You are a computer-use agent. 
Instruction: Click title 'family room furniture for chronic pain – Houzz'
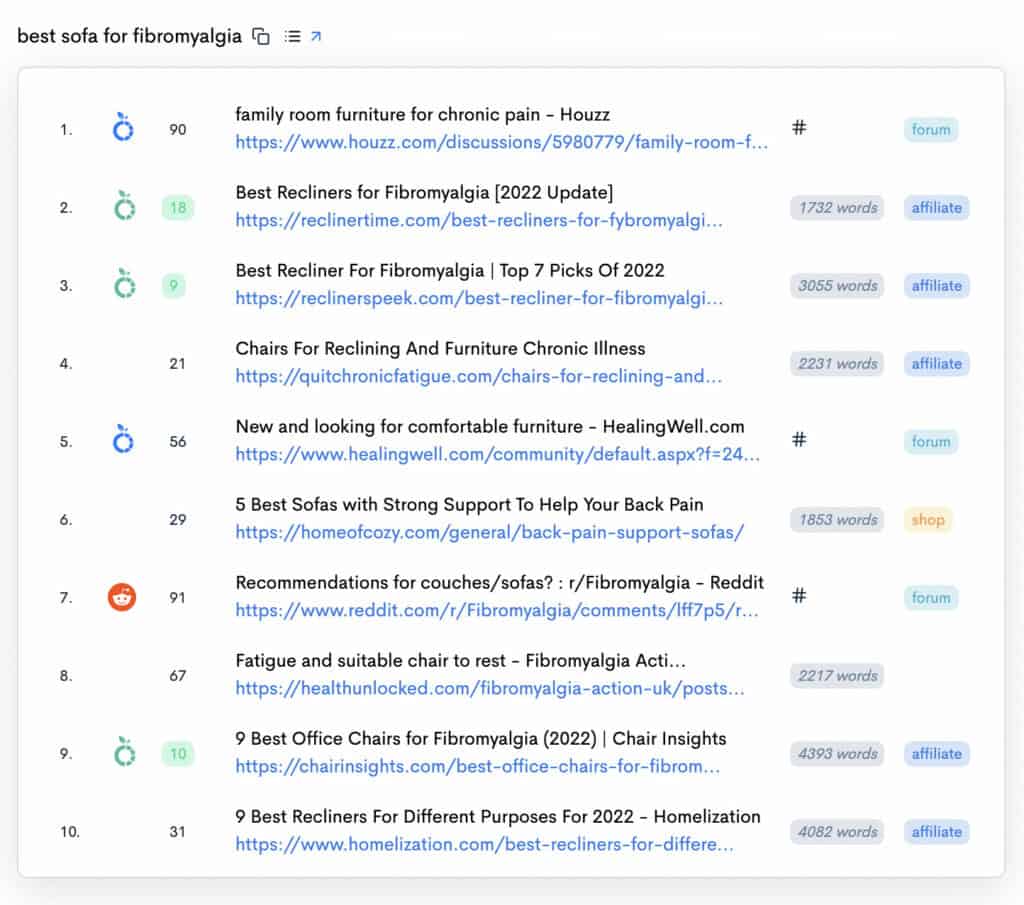[423, 115]
